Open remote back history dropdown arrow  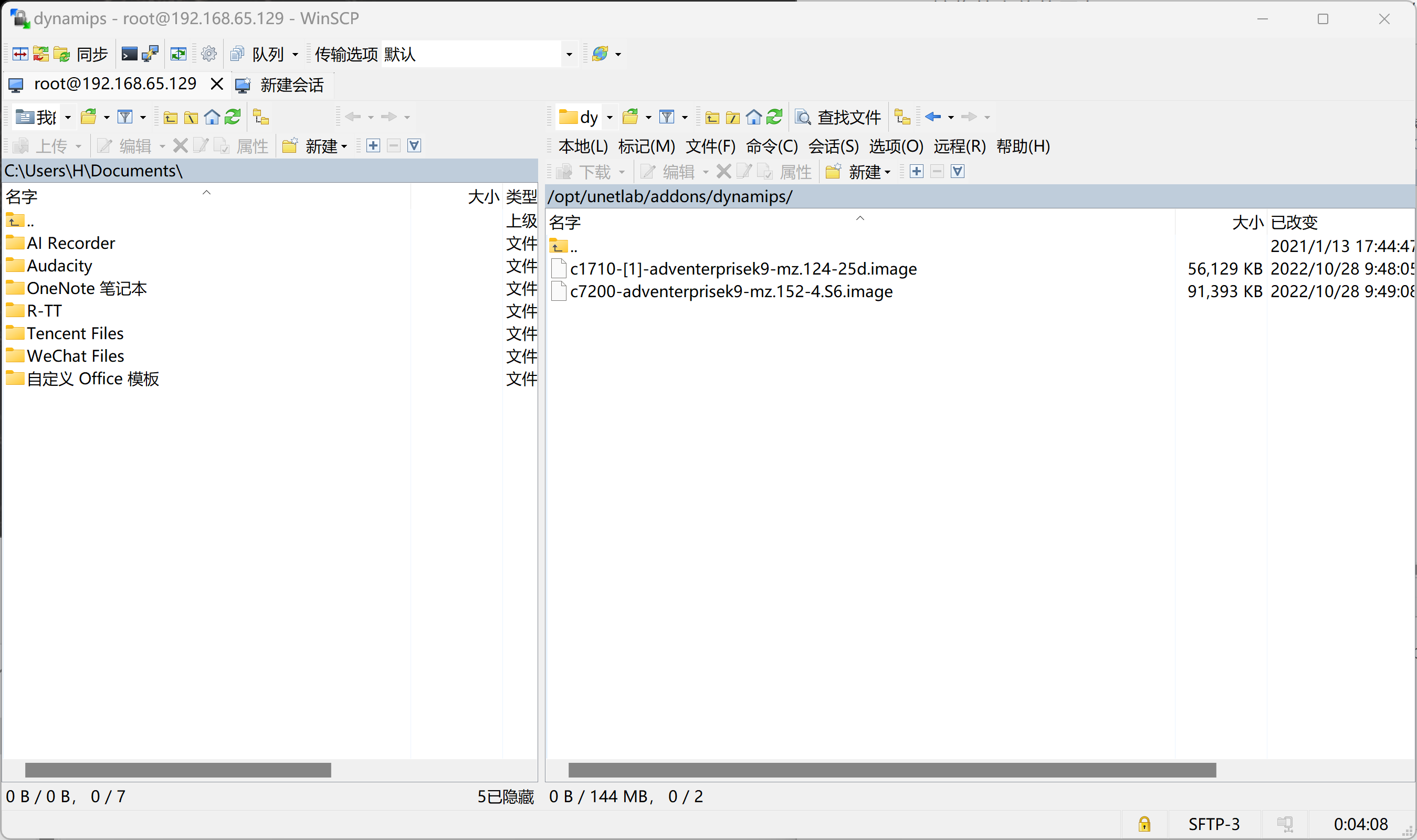tap(951, 117)
